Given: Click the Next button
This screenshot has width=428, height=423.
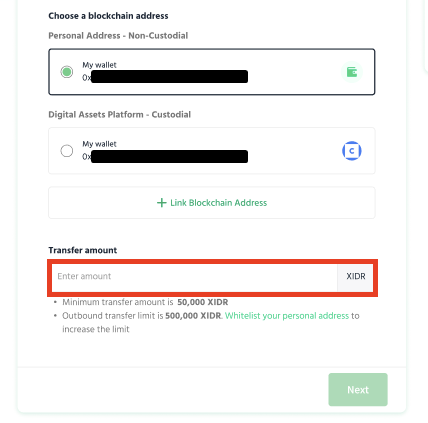Looking at the screenshot, I should click(358, 390).
